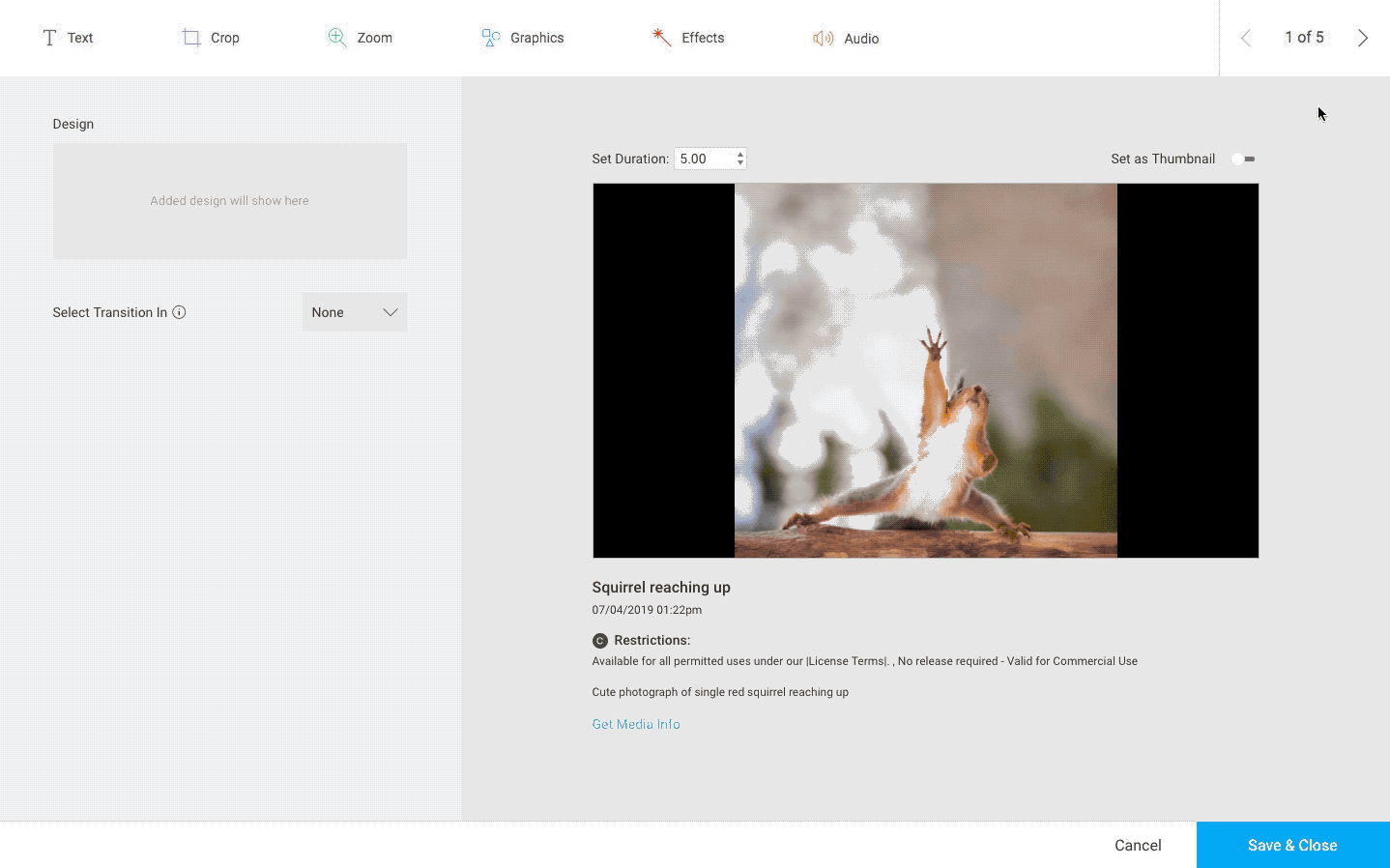
Task: Click the Design placeholder box
Action: (x=230, y=201)
